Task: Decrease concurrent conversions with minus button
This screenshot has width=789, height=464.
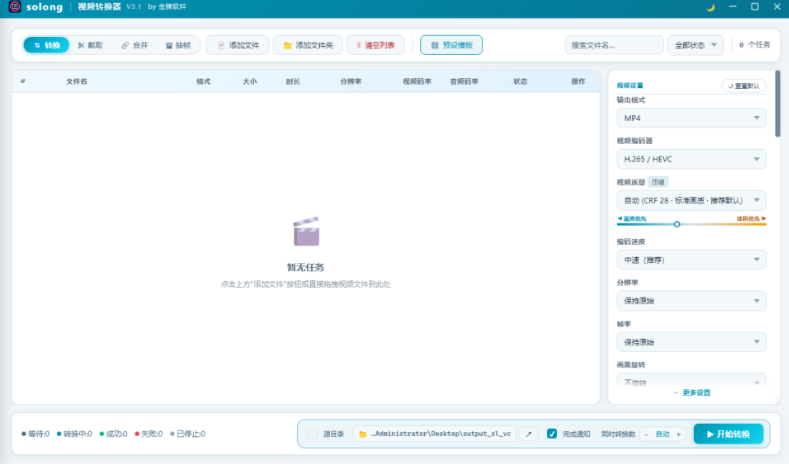Action: (x=646, y=434)
